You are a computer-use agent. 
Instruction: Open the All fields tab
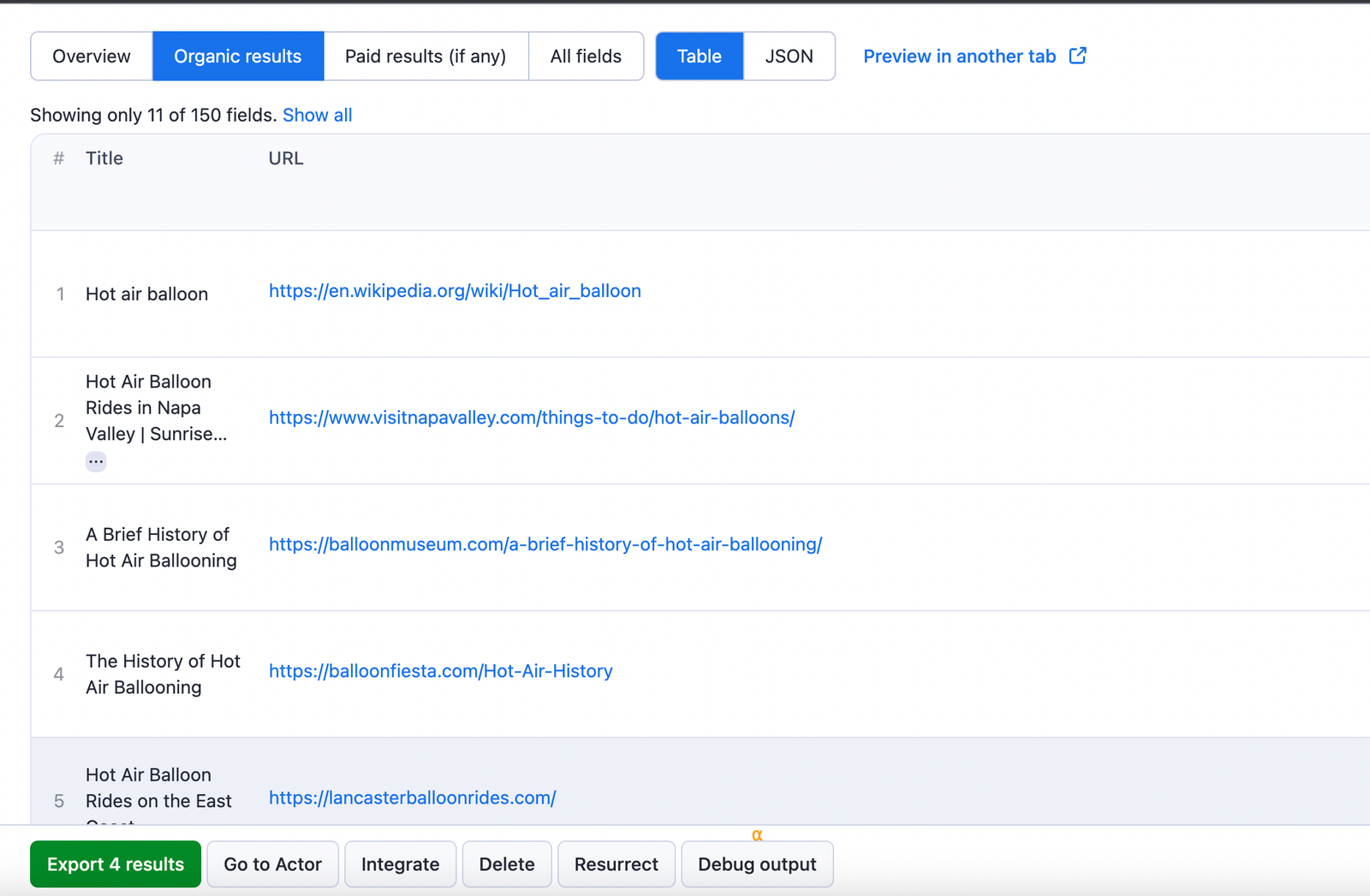click(586, 56)
